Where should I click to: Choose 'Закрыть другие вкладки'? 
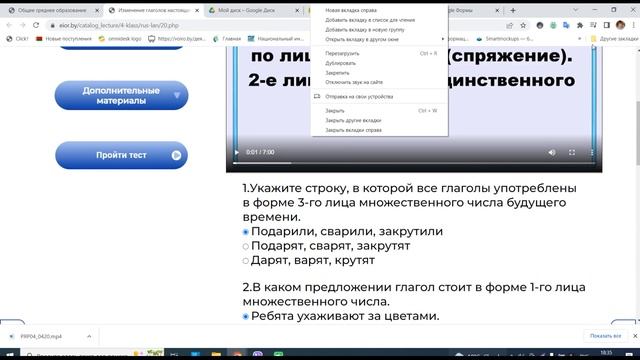point(379,120)
